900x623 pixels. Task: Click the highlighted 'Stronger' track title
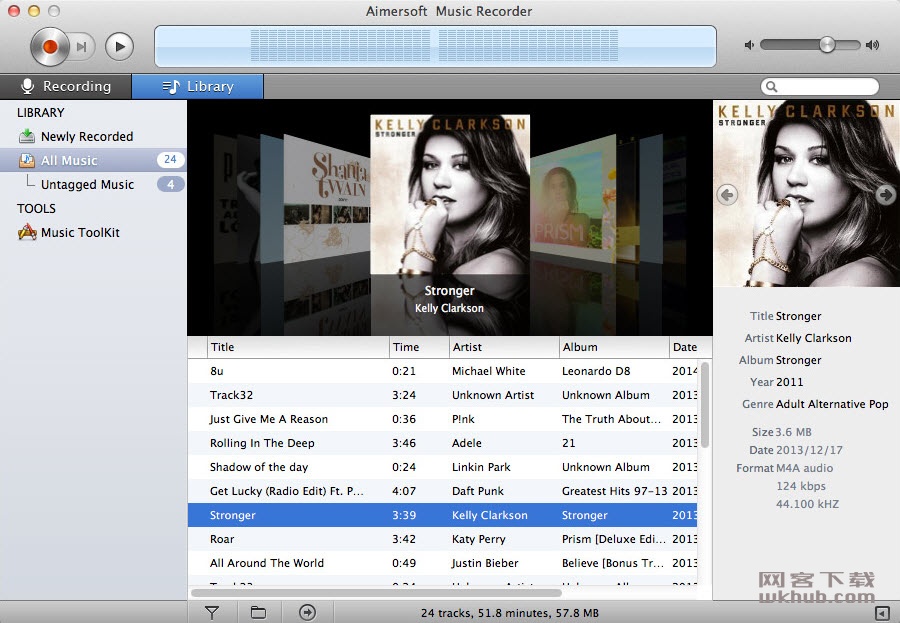232,515
